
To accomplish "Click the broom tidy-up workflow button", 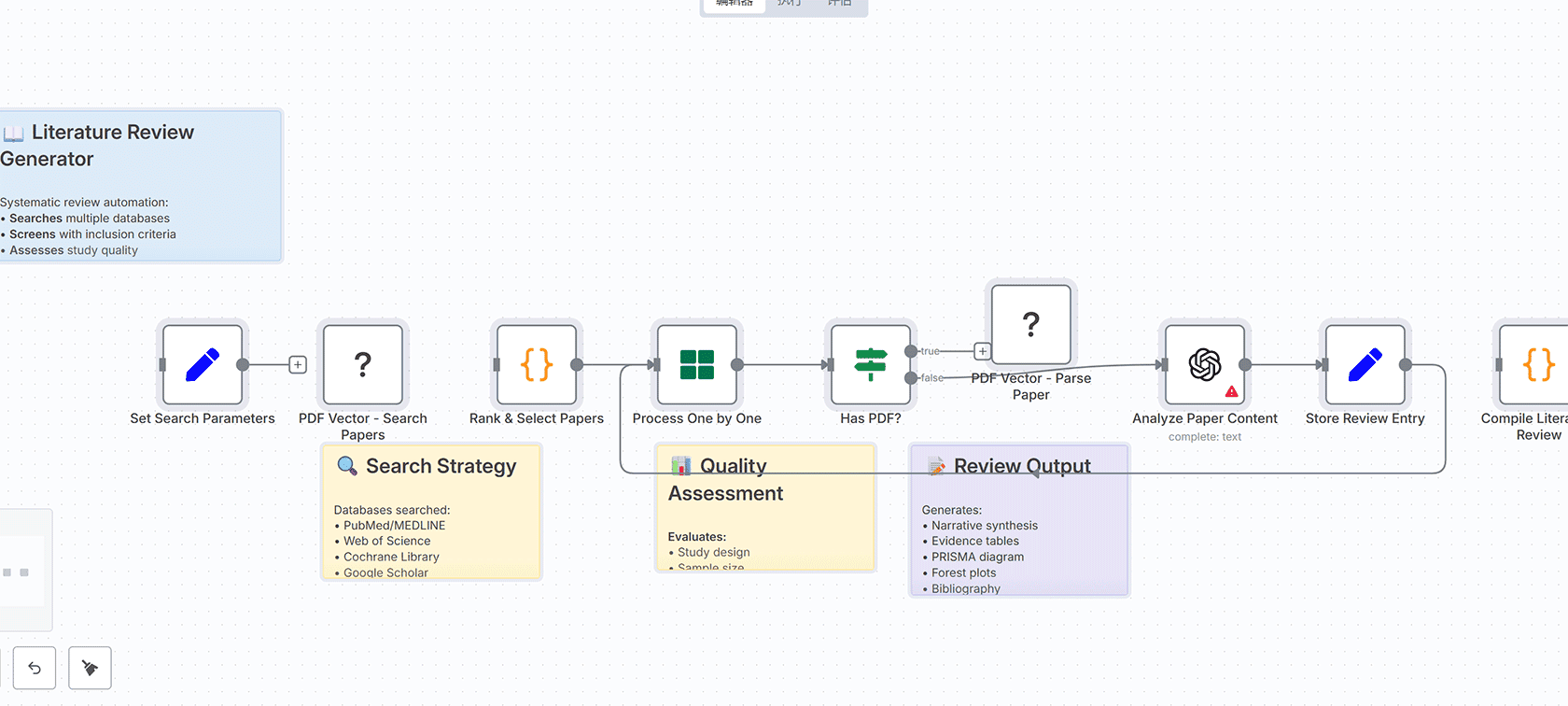I will click(x=91, y=668).
